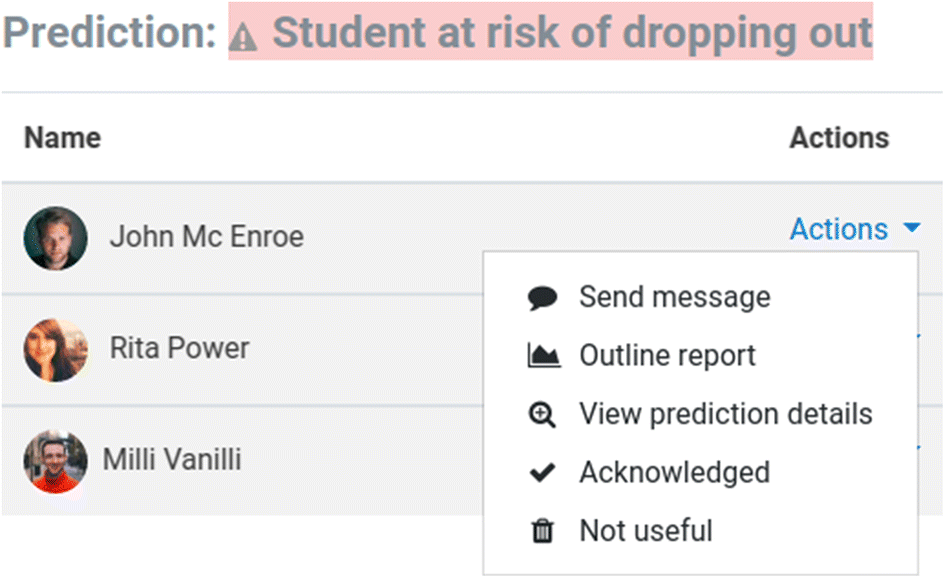
Task: Open Rita Power name link
Action: pos(179,348)
